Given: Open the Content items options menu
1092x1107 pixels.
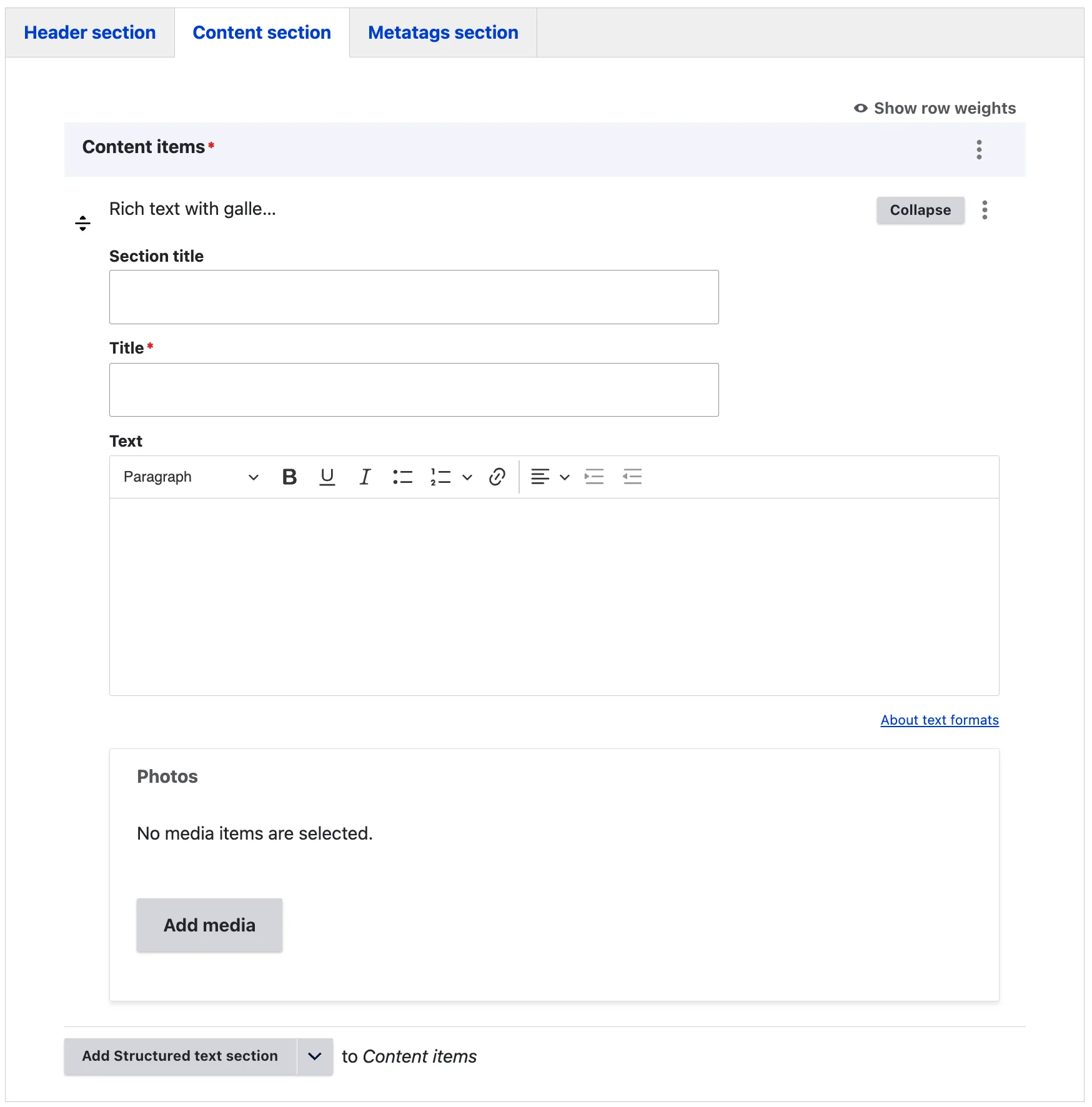Looking at the screenshot, I should click(x=979, y=150).
